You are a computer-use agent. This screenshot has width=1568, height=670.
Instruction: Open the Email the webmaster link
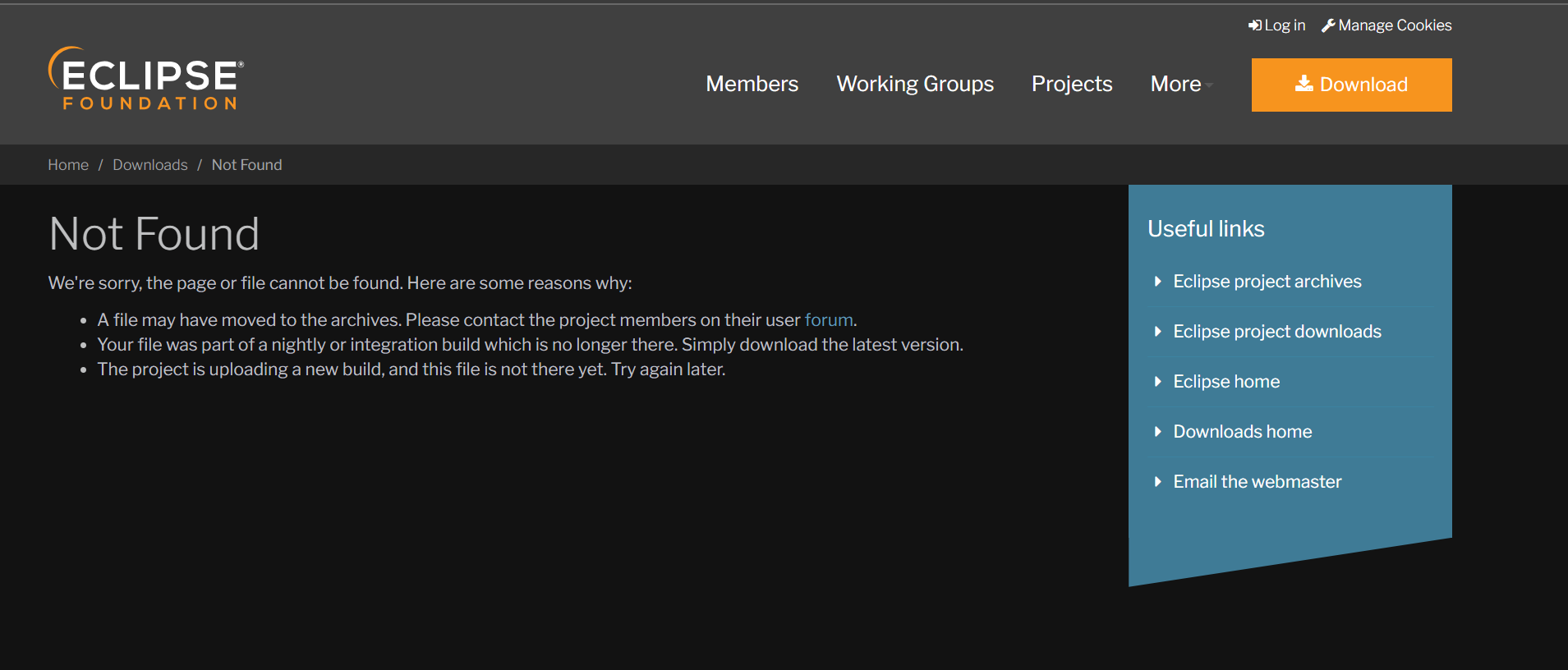point(1258,482)
